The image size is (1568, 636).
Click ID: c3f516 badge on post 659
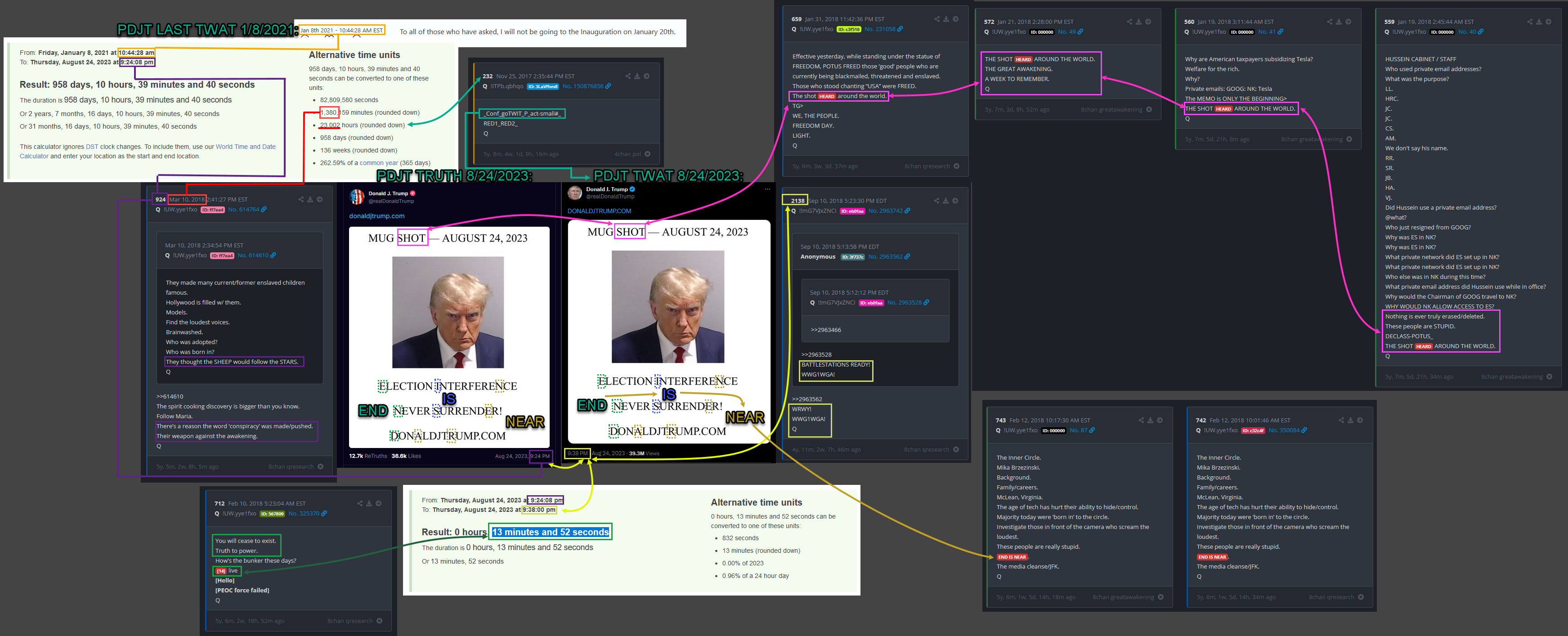tap(848, 29)
